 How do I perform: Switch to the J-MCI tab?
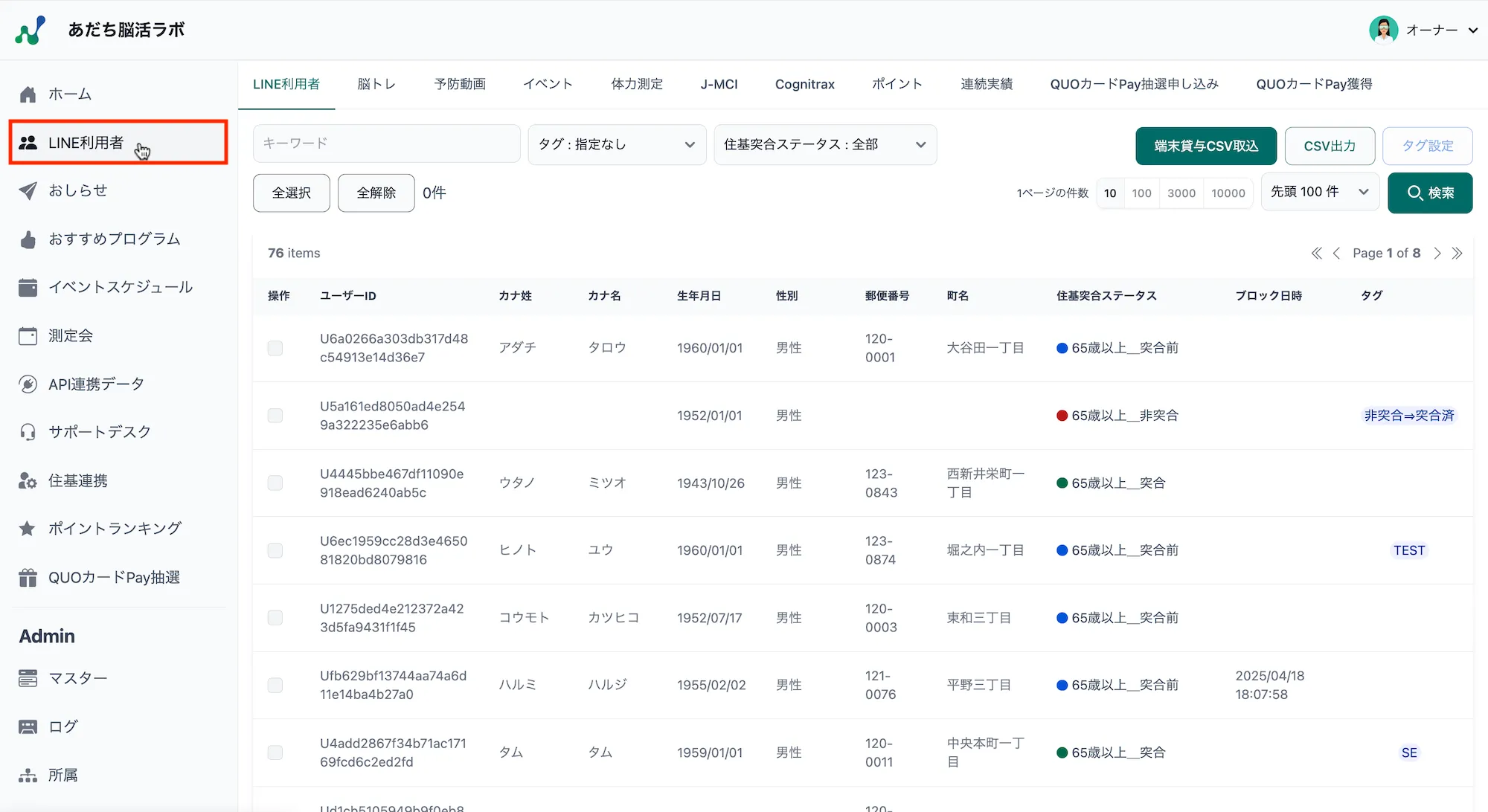tap(719, 84)
